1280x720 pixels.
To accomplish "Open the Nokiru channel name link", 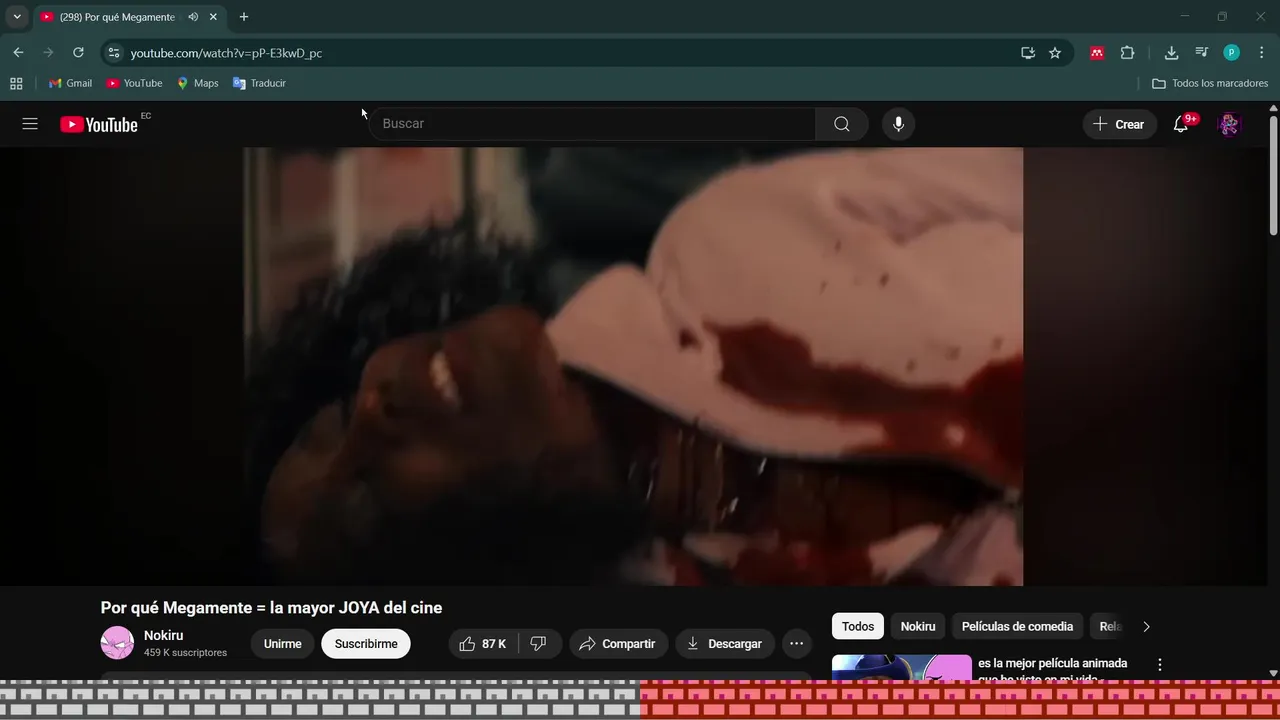I will 164,636.
